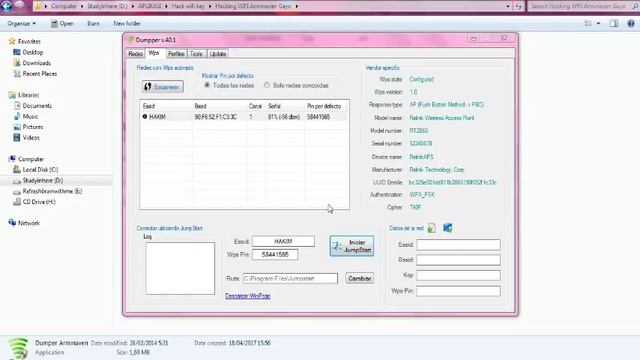
Task: Open the Pictures library
Action: click(x=33, y=127)
